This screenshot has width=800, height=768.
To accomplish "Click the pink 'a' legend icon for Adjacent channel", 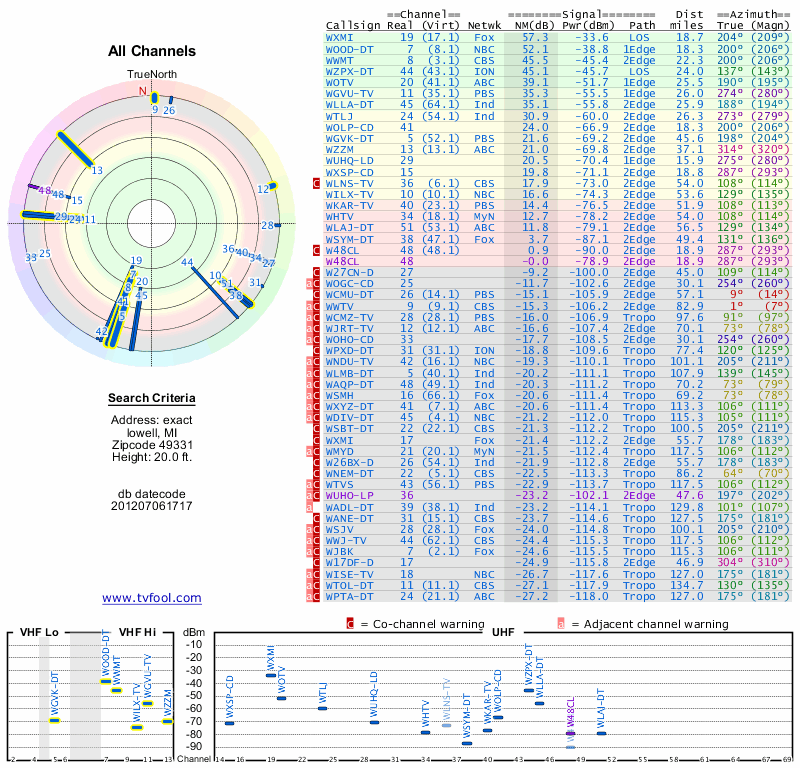I will pos(561,624).
